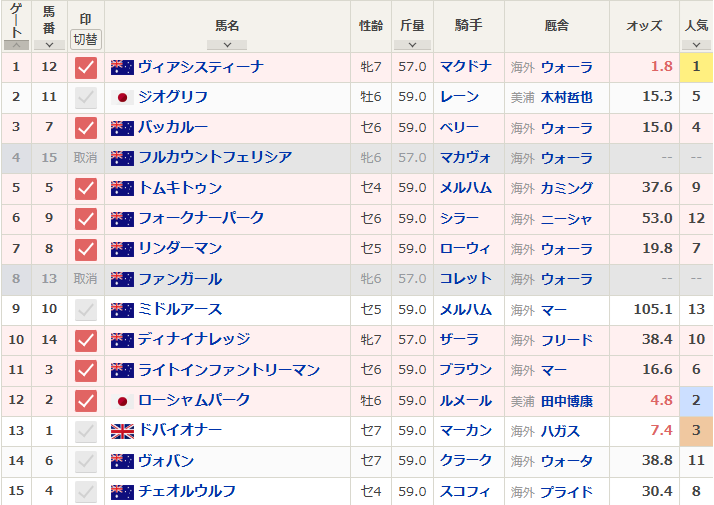The height and width of the screenshot is (505, 714).
Task: Click the yellow first-favorite popularity cell
Action: click(696, 67)
